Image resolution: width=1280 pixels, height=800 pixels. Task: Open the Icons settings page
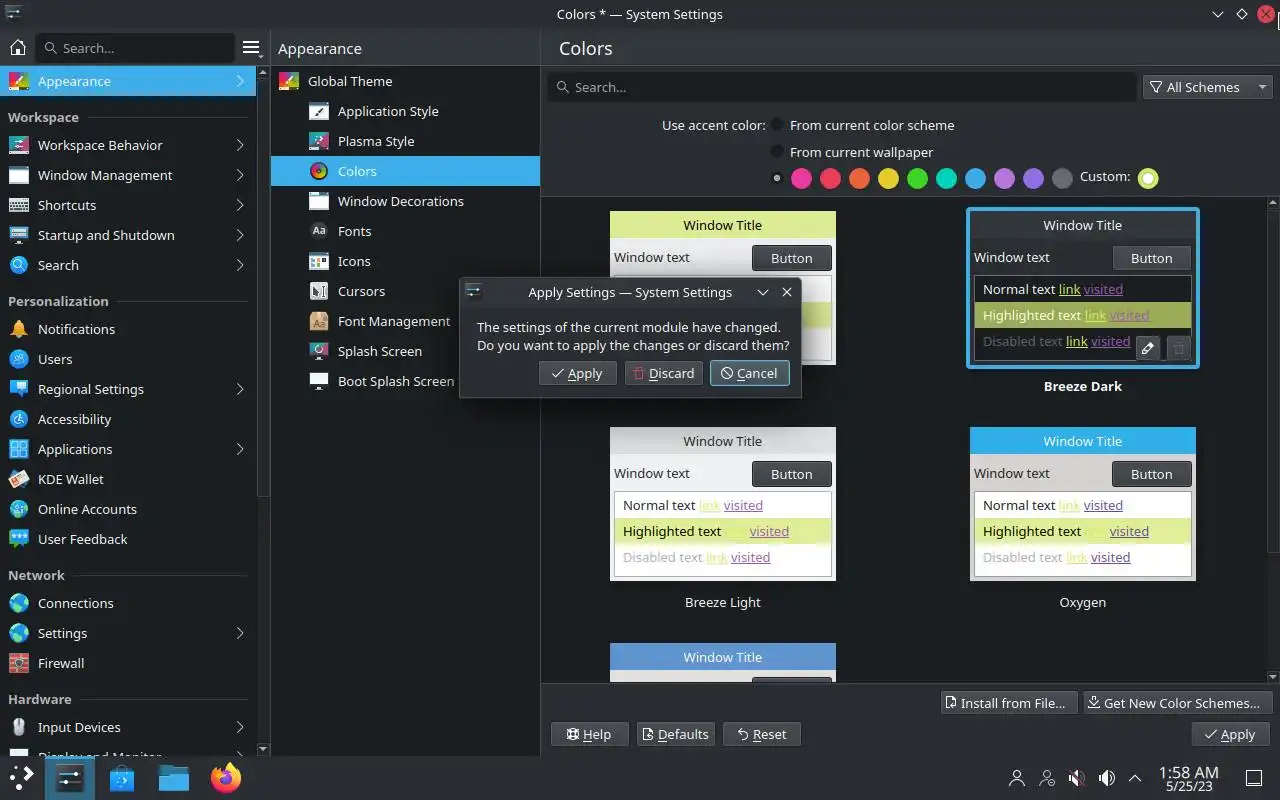click(405, 261)
